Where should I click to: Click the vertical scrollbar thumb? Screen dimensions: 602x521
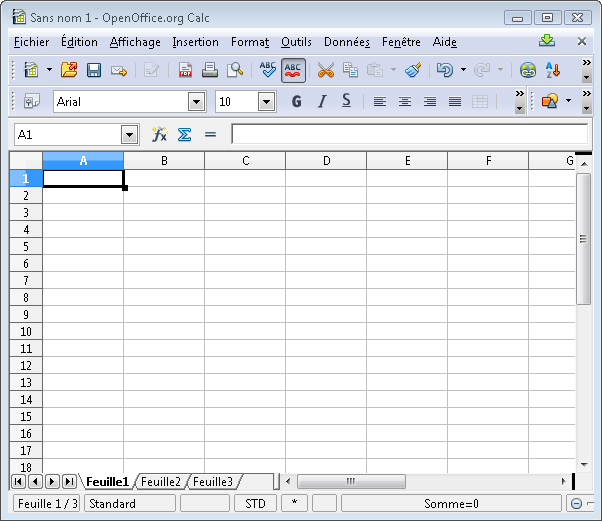pyautogui.click(x=584, y=239)
